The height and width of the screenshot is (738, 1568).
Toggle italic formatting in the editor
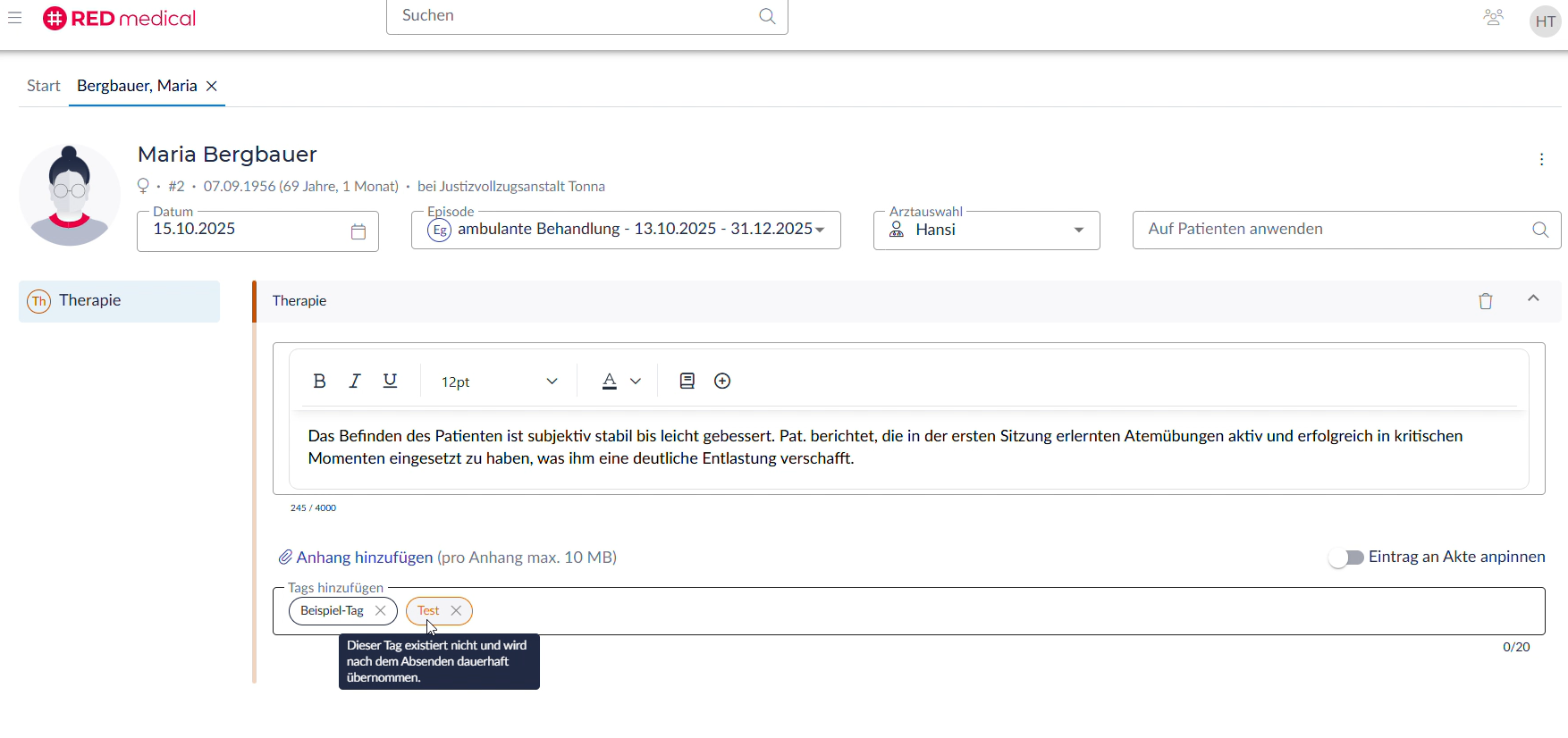pyautogui.click(x=355, y=382)
